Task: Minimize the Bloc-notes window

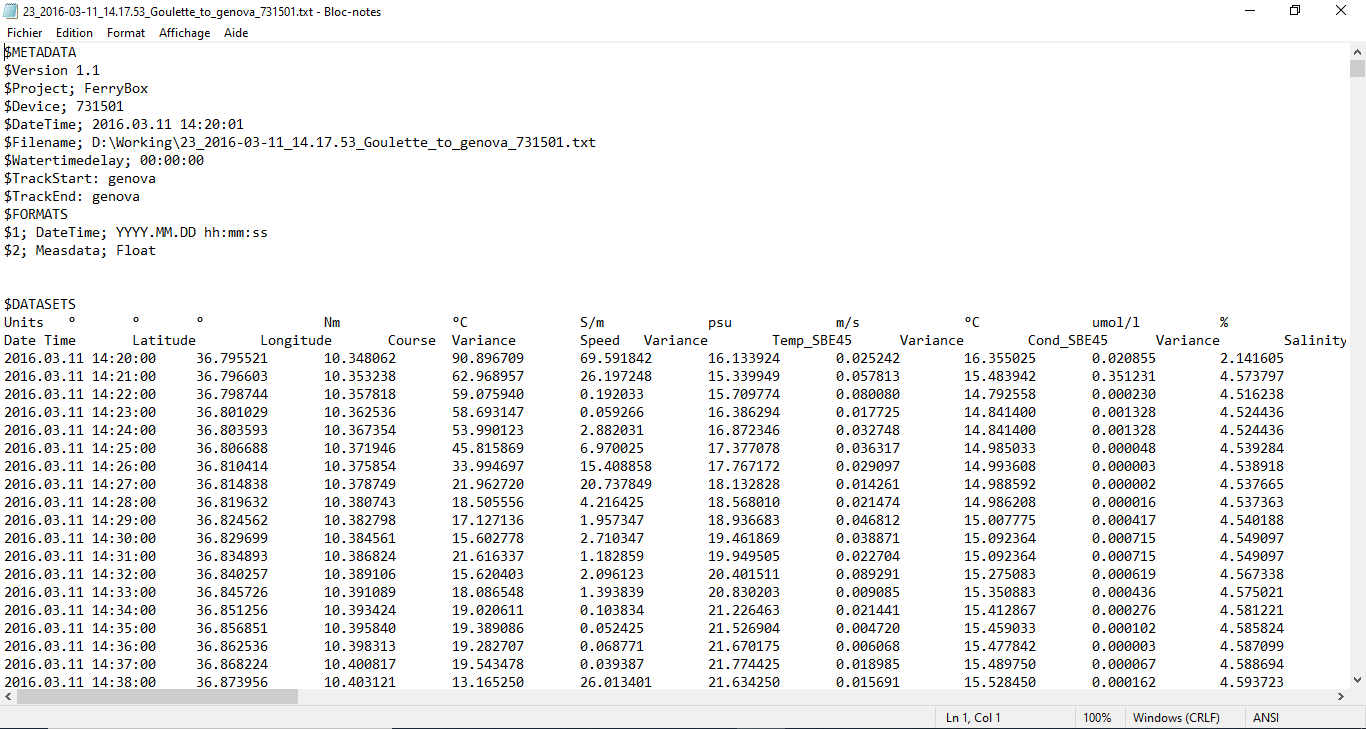Action: 1249,11
